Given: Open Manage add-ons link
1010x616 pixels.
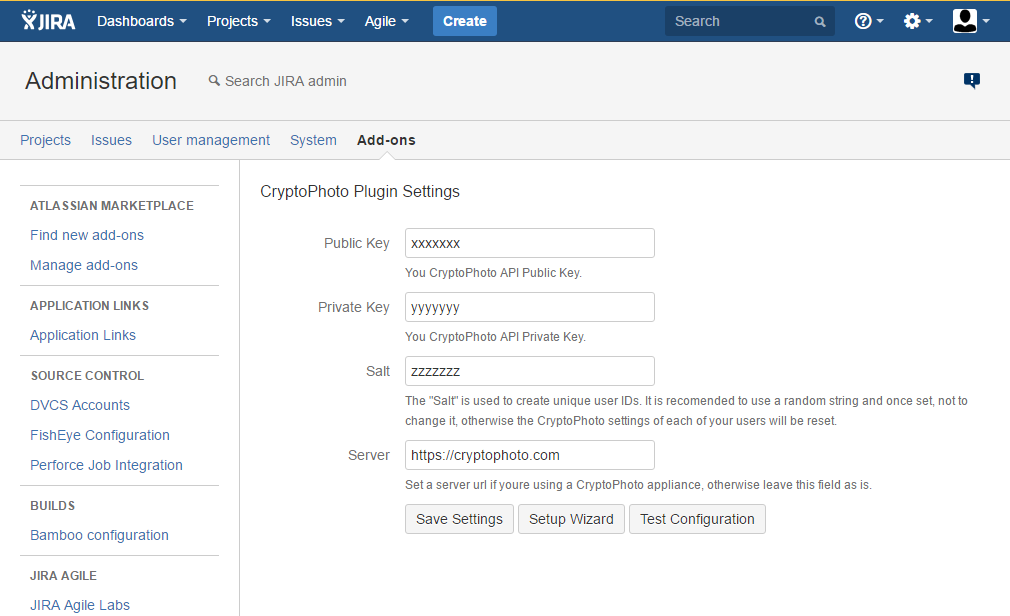Looking at the screenshot, I should click(x=84, y=265).
